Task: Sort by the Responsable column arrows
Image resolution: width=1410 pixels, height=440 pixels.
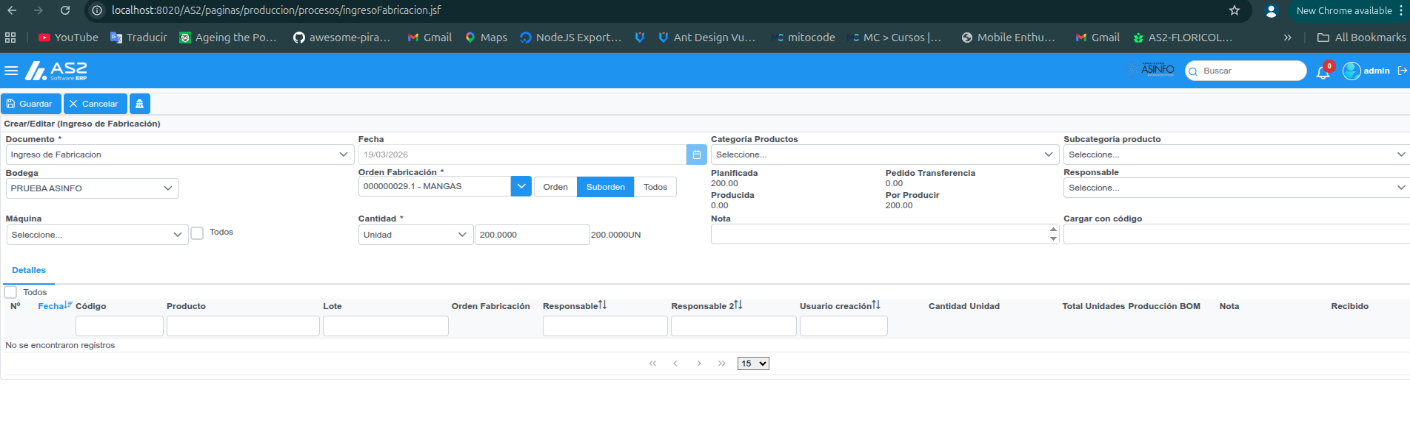Action: [603, 305]
